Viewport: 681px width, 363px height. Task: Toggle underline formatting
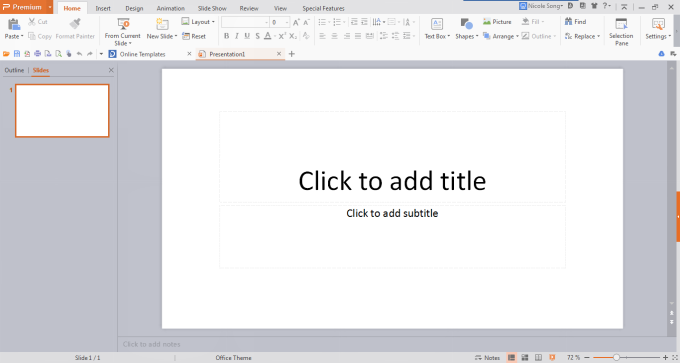[247, 36]
